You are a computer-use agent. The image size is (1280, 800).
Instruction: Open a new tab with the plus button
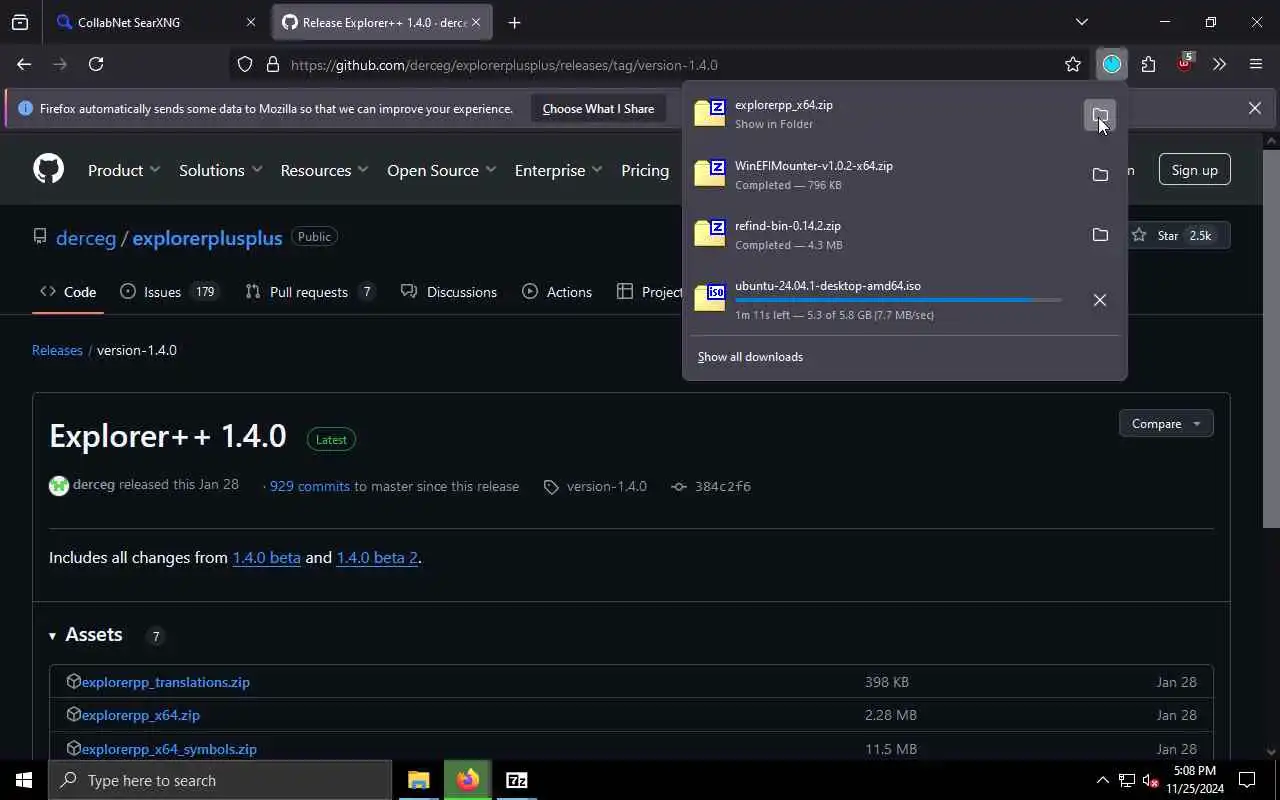pyautogui.click(x=514, y=22)
